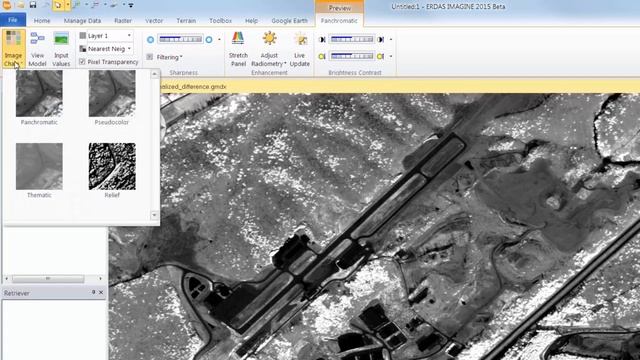
Task: Switch to the Toolbox tab
Action: 220,20
